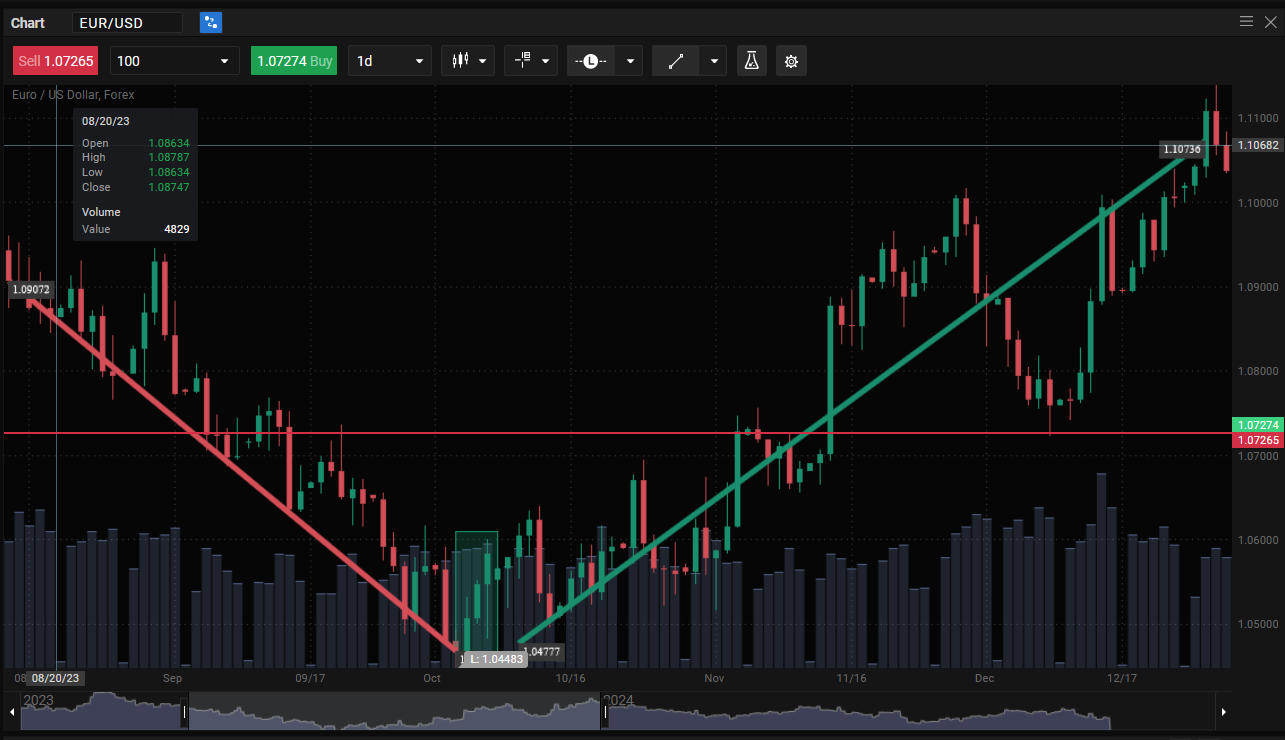Viewport: 1285px width, 740px height.
Task: Click the Volume Value 4829 row
Action: 135,229
